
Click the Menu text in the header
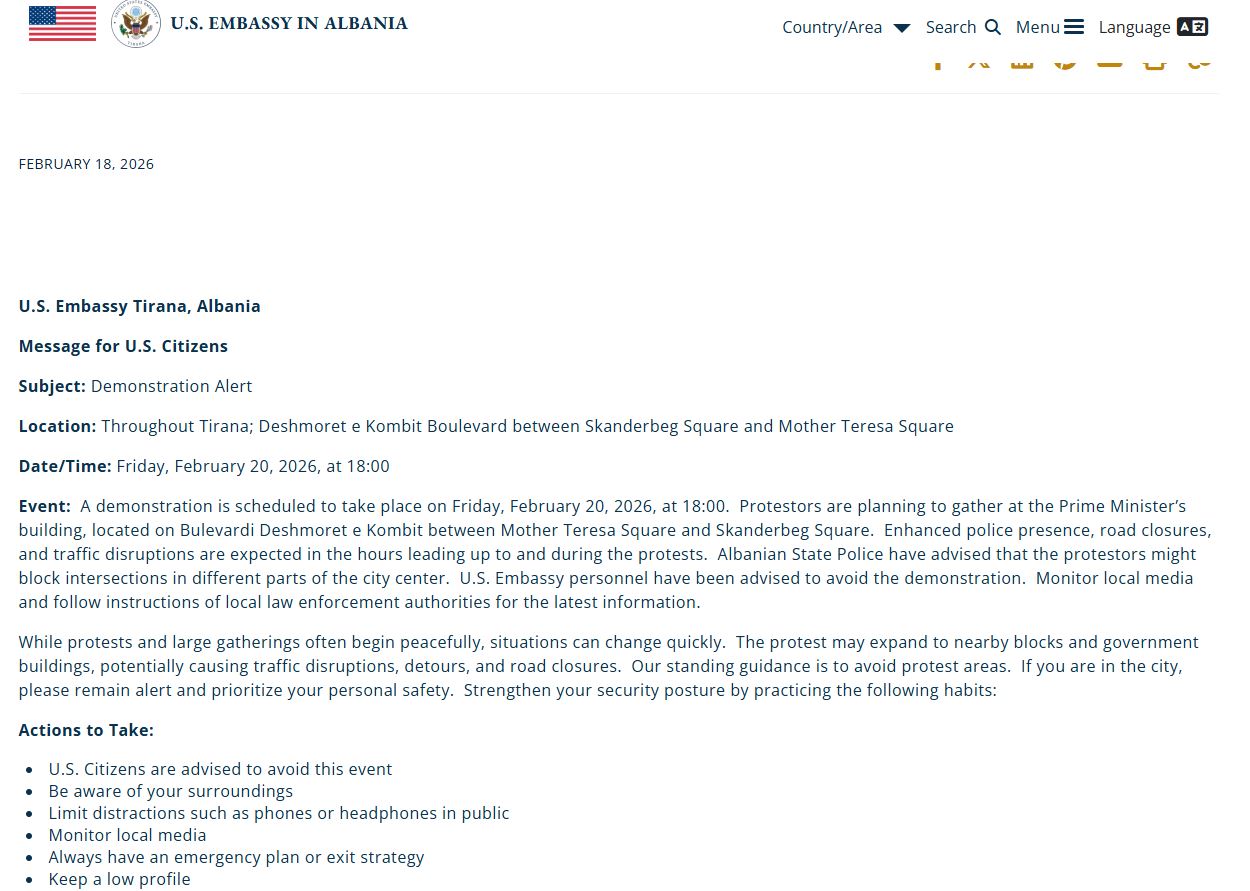[x=1037, y=27]
